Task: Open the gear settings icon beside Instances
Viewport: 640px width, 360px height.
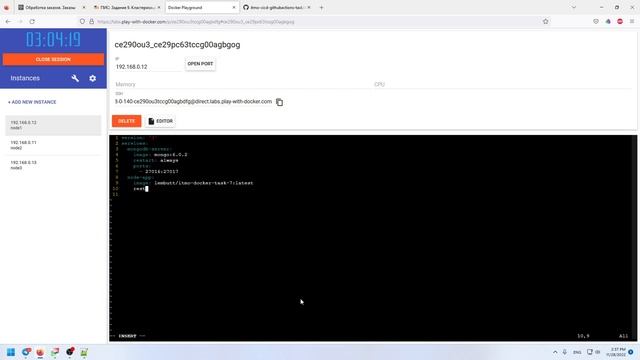Action: click(93, 78)
